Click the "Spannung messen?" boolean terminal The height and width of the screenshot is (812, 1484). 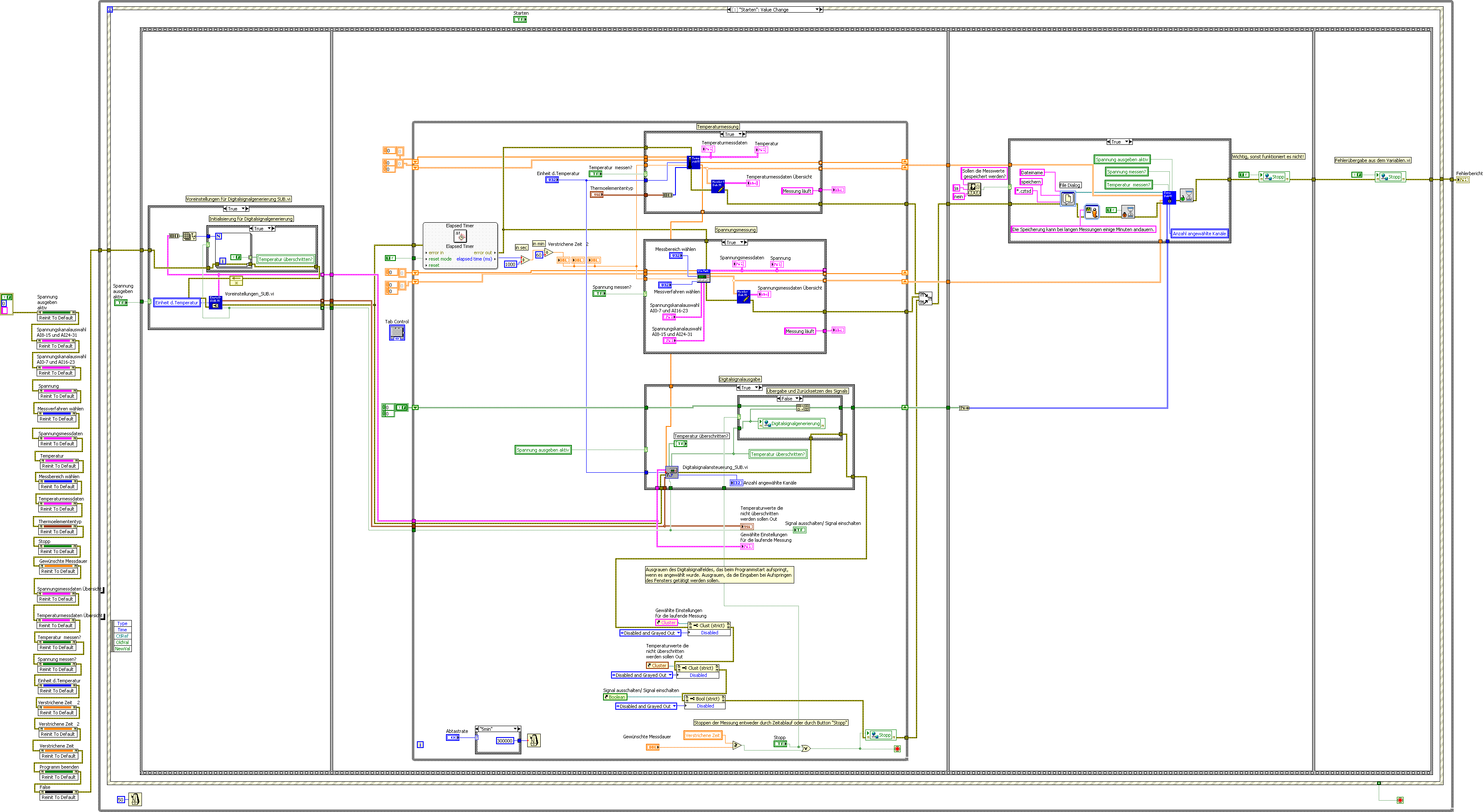[x=599, y=294]
